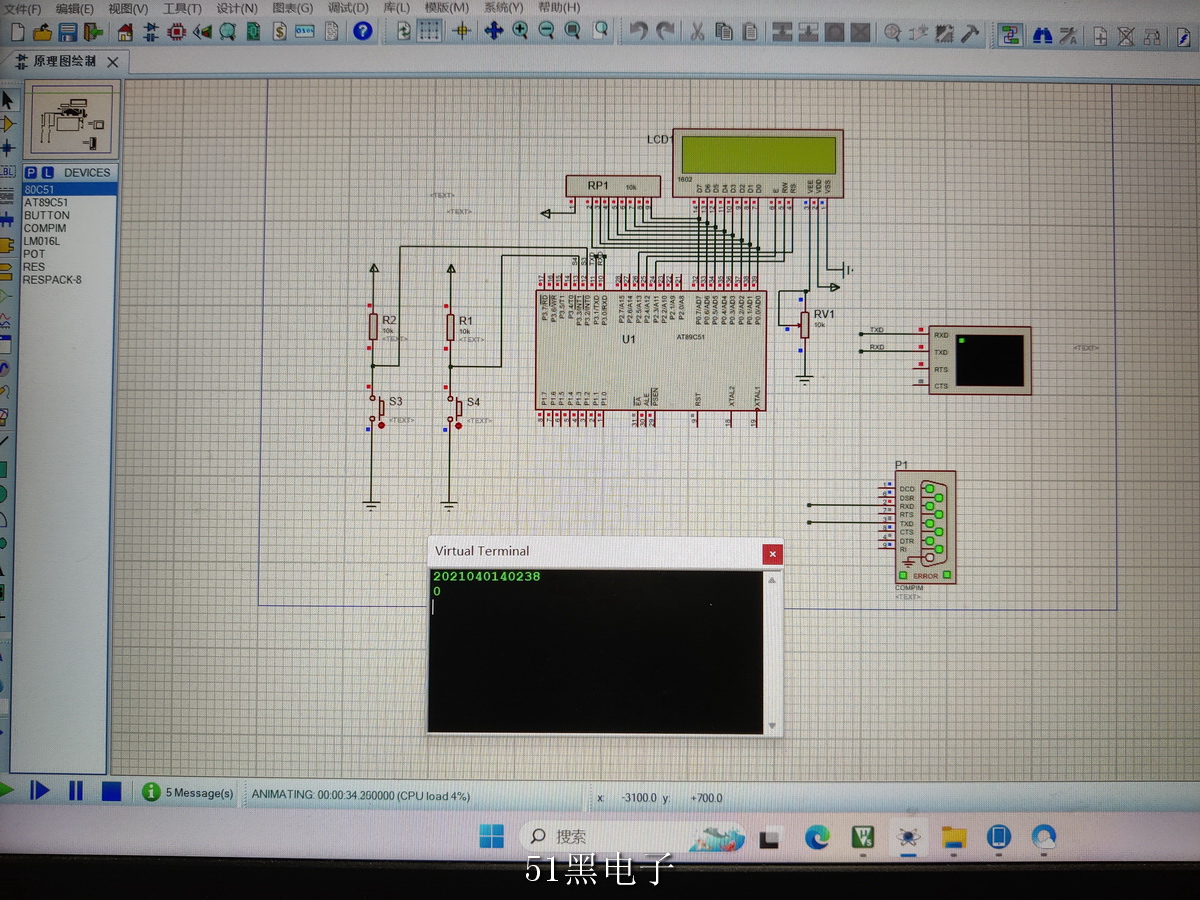Close the Virtual Terminal window
This screenshot has height=900, width=1200.
click(x=771, y=554)
